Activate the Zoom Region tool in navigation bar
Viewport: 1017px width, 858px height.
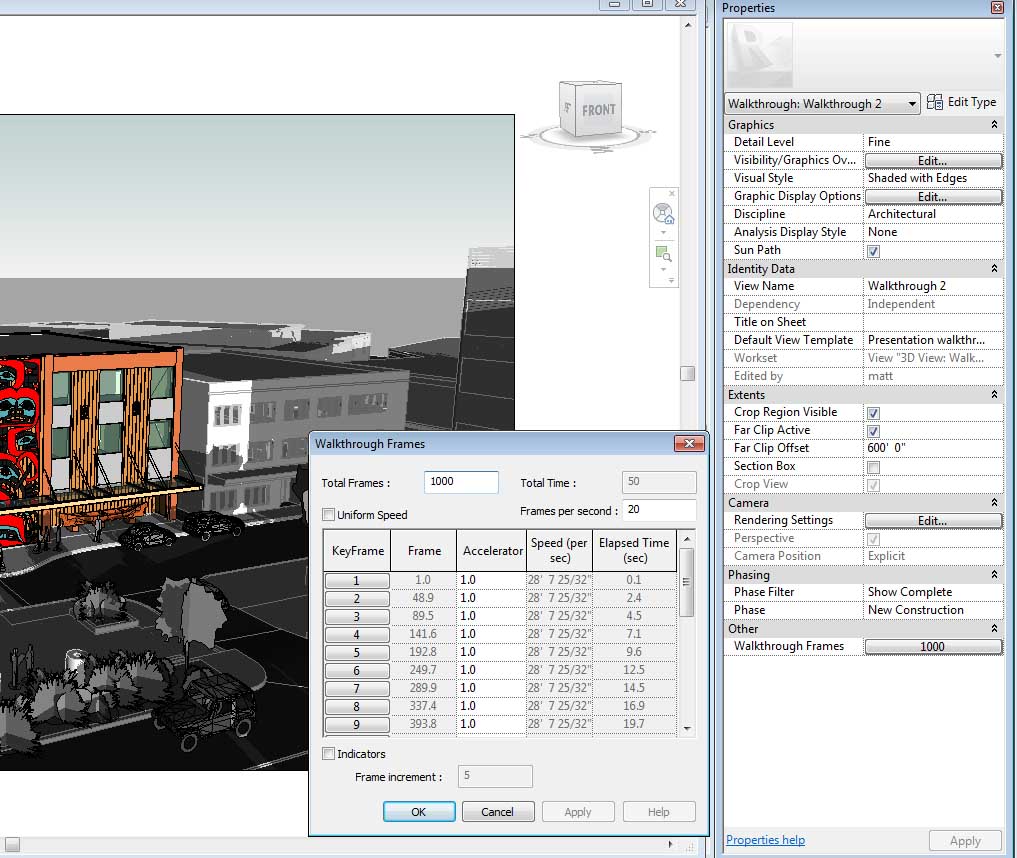(x=663, y=254)
